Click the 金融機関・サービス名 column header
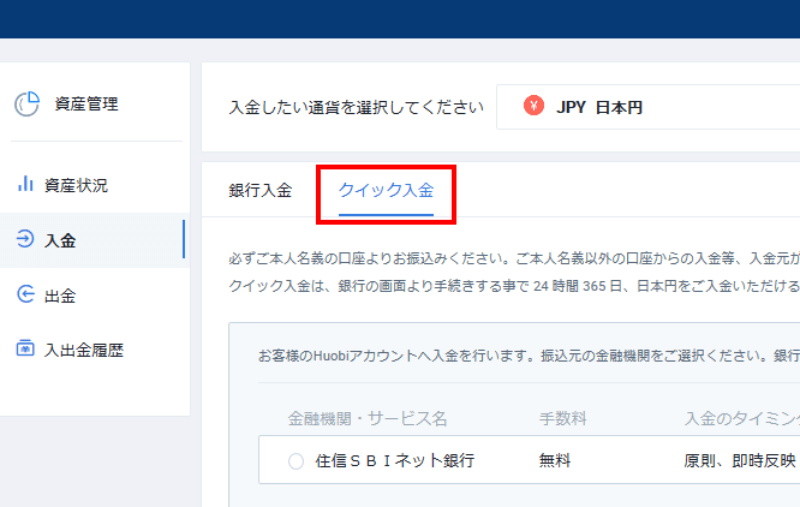This screenshot has height=507, width=800. (x=367, y=418)
